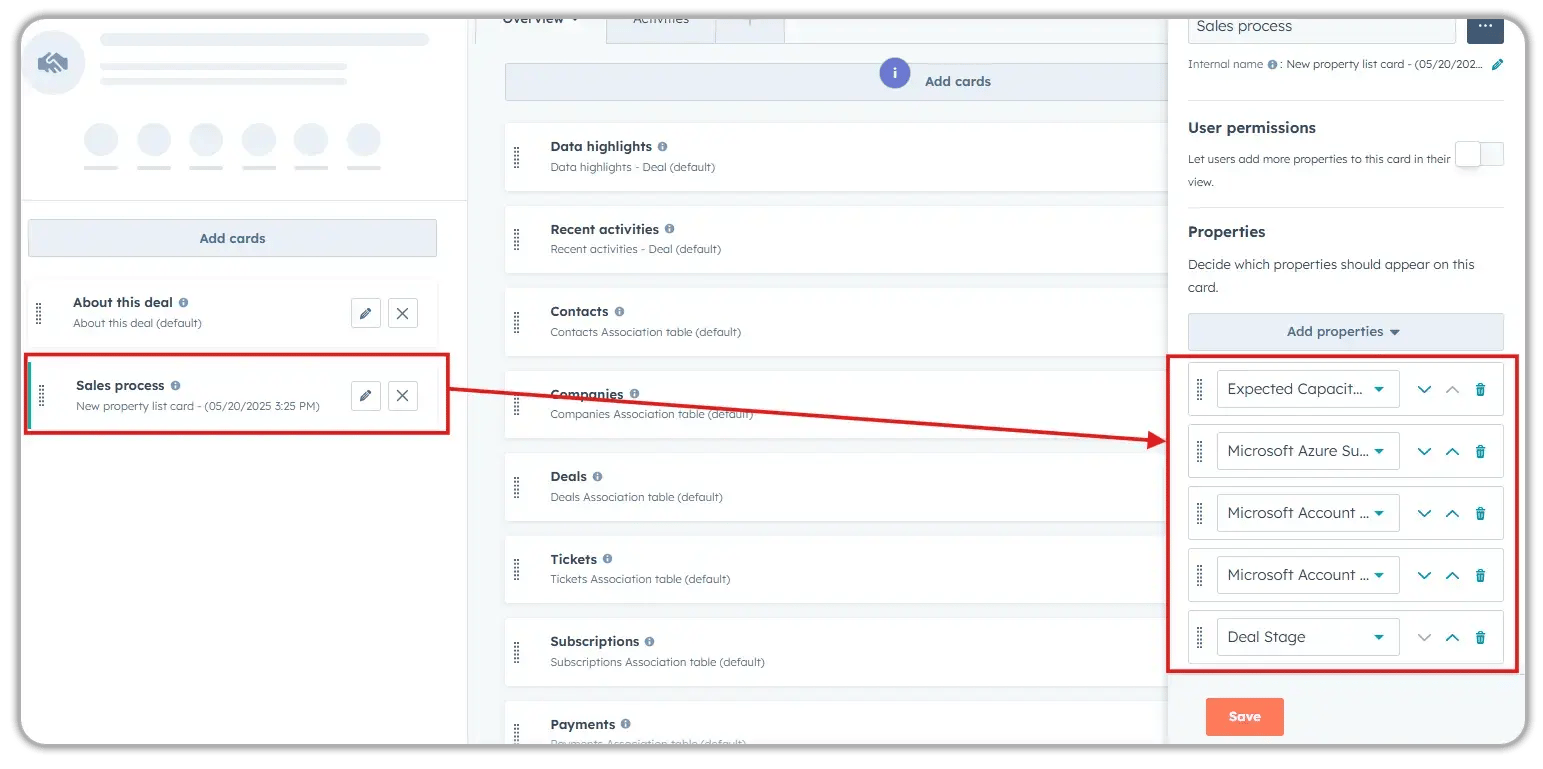The height and width of the screenshot is (769, 1543).
Task: Click Add cards in the left panel
Action: click(232, 238)
